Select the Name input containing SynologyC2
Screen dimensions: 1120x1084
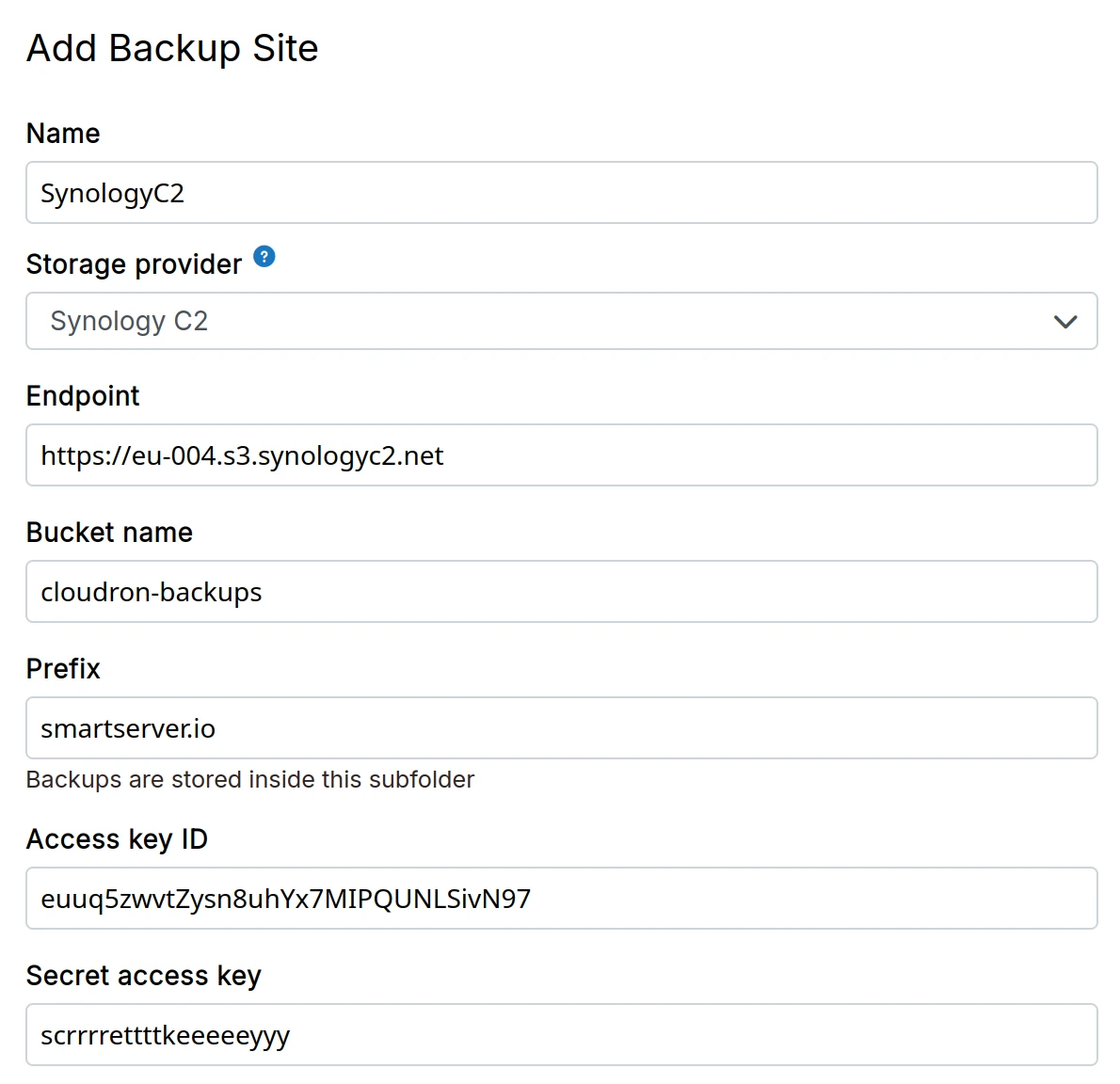376,193
